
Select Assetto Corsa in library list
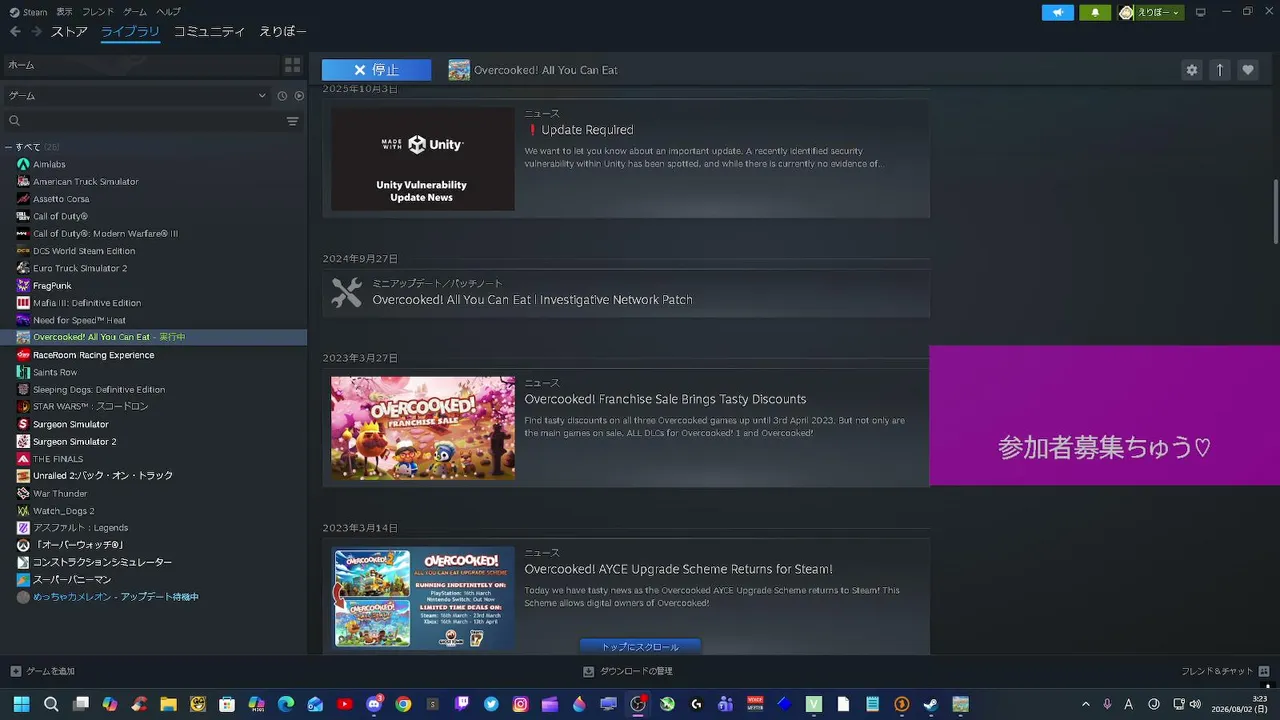[61, 199]
